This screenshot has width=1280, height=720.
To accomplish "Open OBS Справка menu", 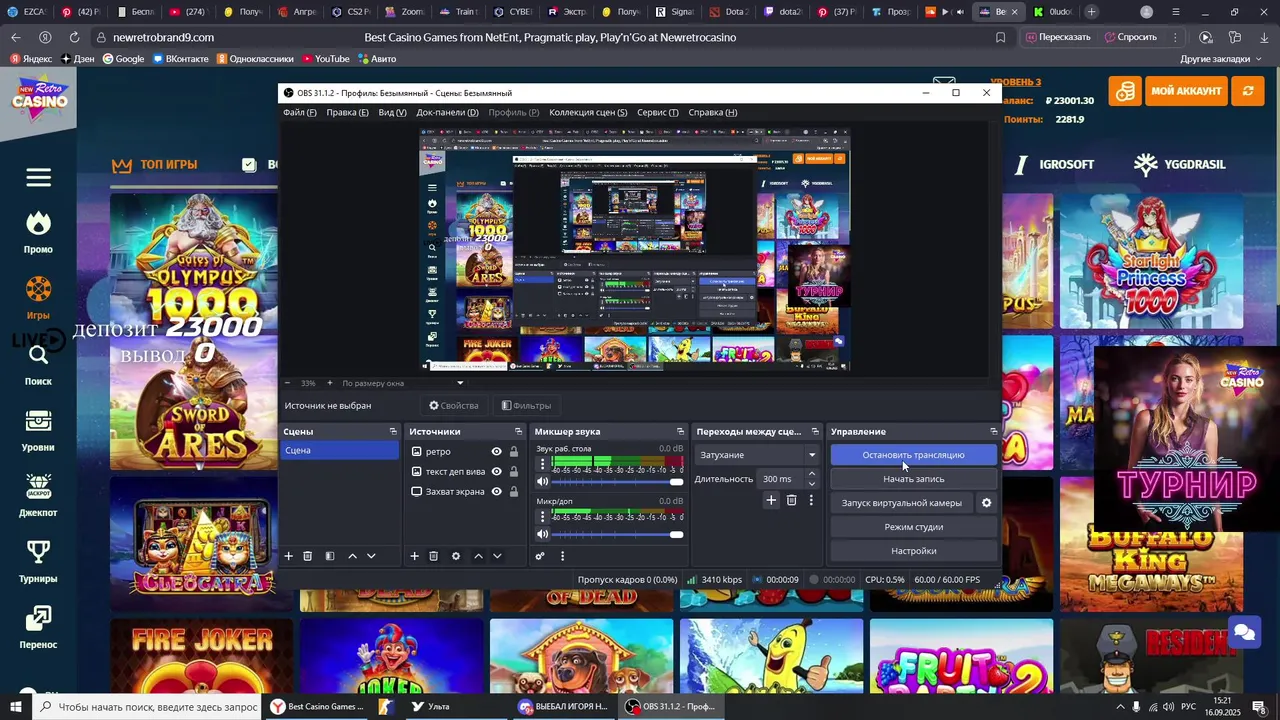I will 713,112.
